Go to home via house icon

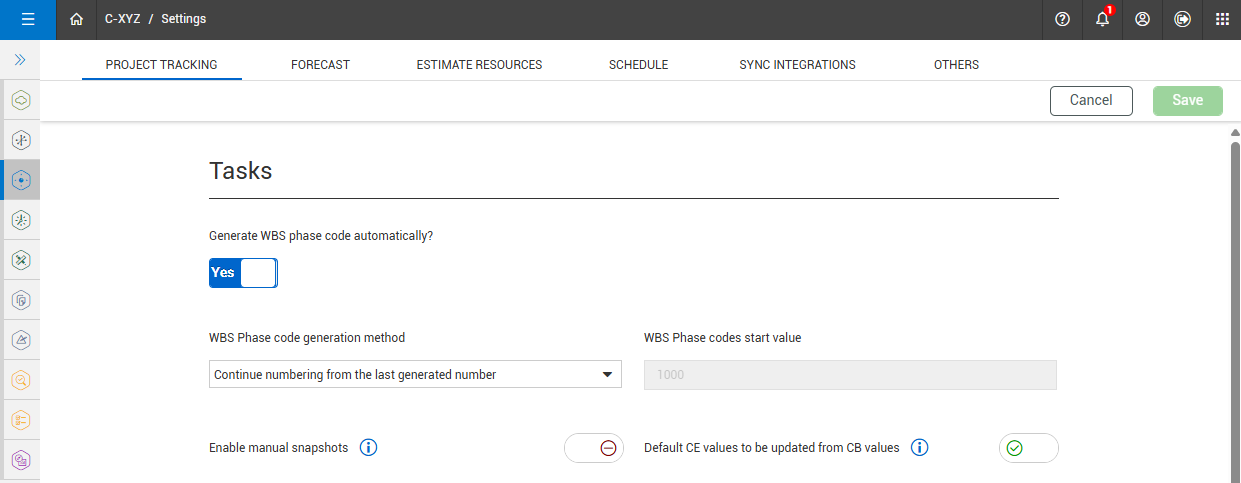[x=77, y=19]
